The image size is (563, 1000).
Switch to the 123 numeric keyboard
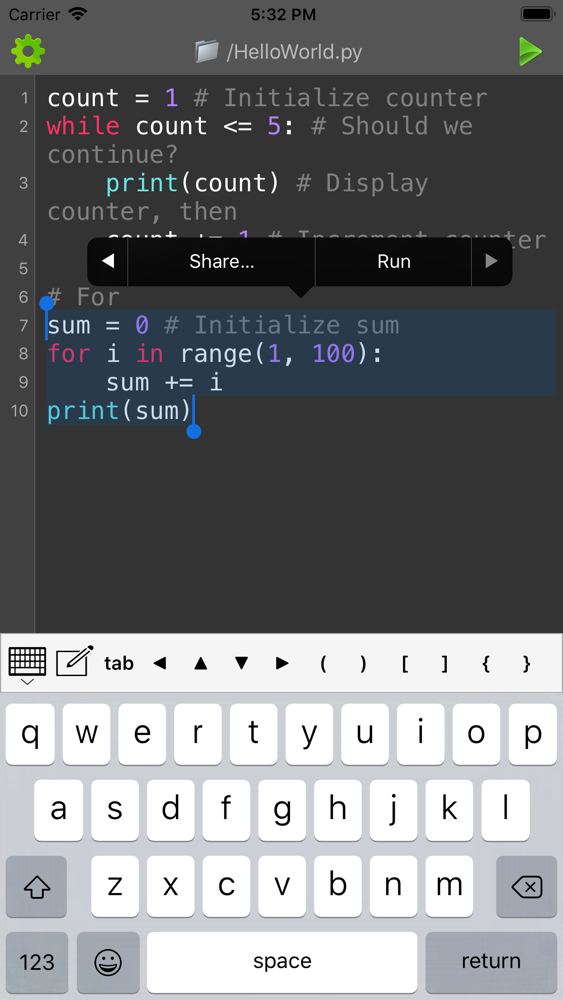pos(37,962)
